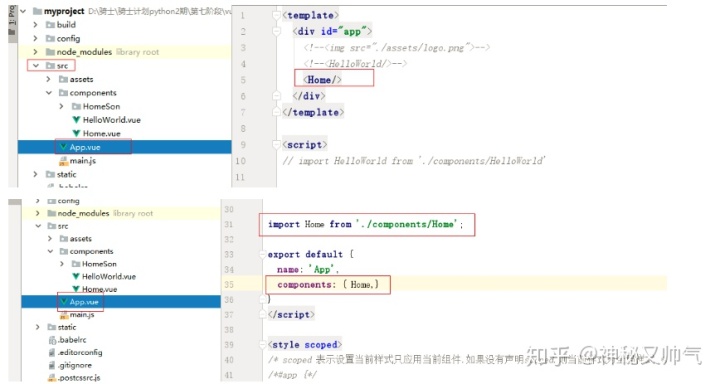Open the .postcssrc.js file
The image size is (720, 384).
(79, 378)
